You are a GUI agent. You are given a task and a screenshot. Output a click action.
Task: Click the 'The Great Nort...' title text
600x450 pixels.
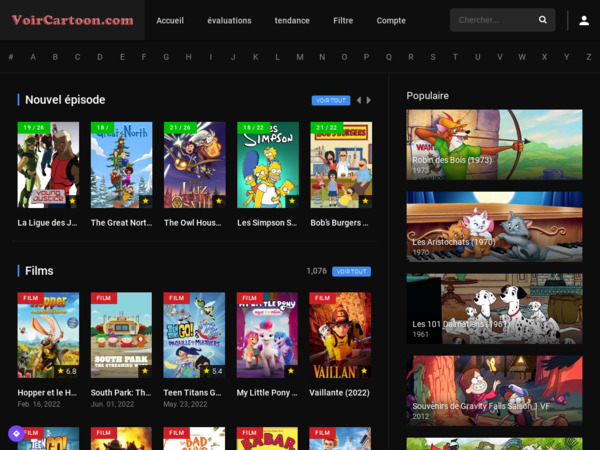(x=121, y=223)
